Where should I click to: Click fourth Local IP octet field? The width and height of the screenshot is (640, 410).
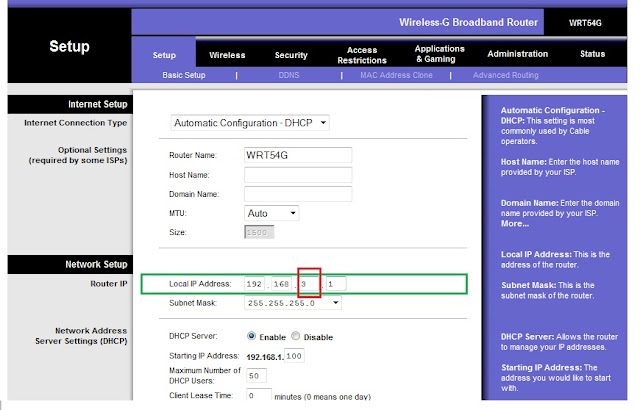point(336,284)
